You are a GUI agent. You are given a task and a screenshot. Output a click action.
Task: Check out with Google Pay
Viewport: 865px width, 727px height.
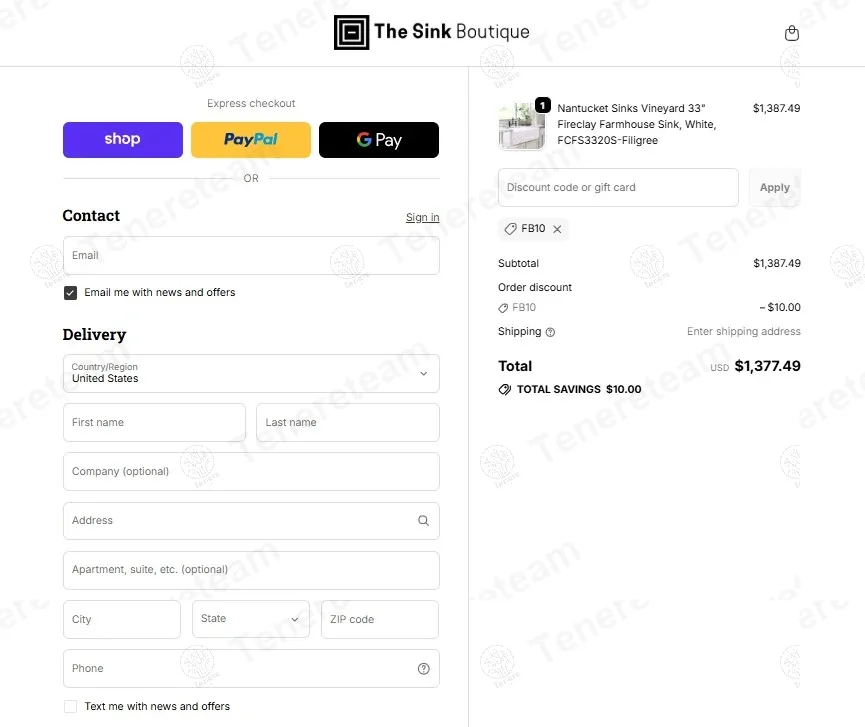(x=379, y=140)
